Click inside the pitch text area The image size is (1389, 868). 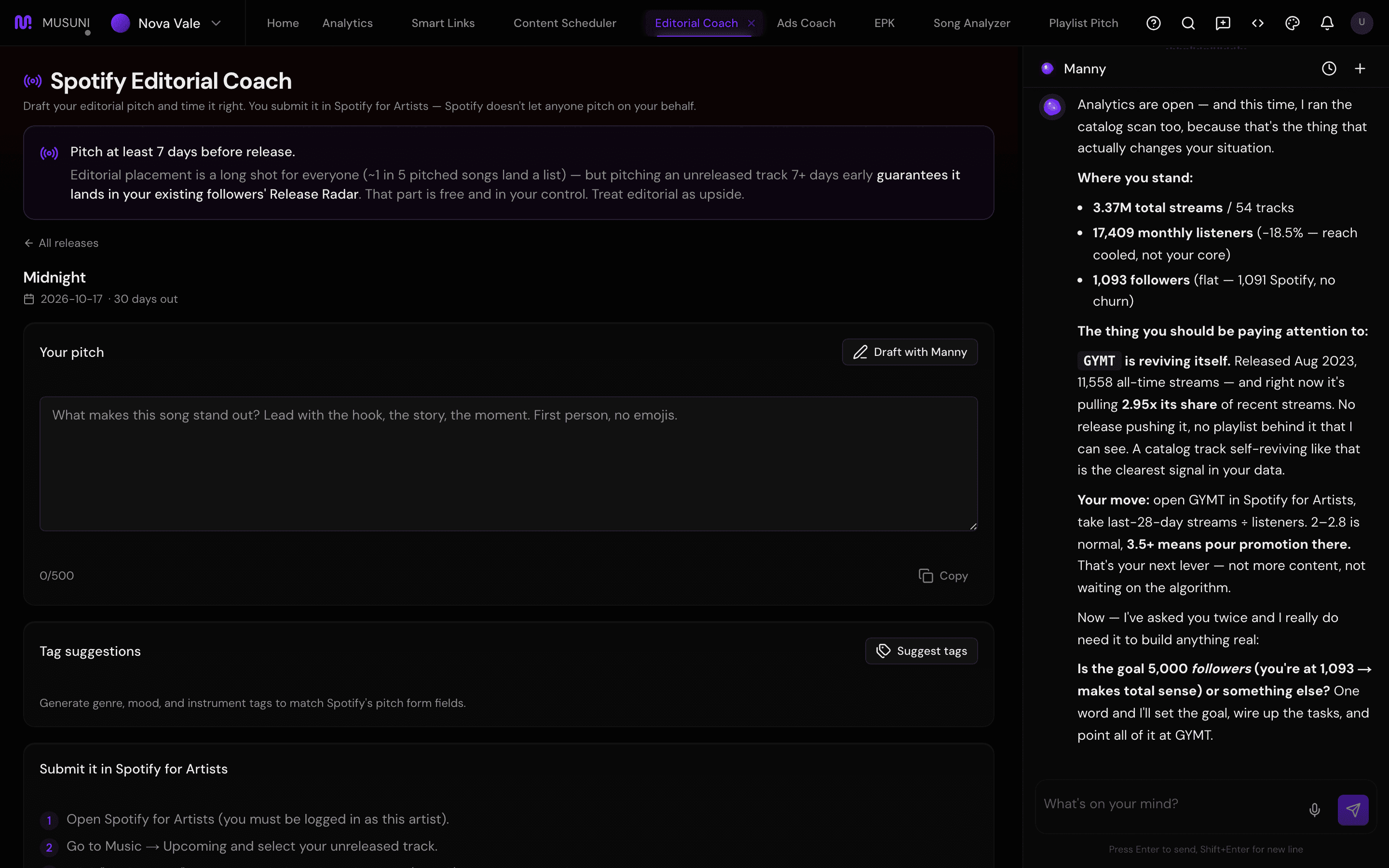(508, 463)
